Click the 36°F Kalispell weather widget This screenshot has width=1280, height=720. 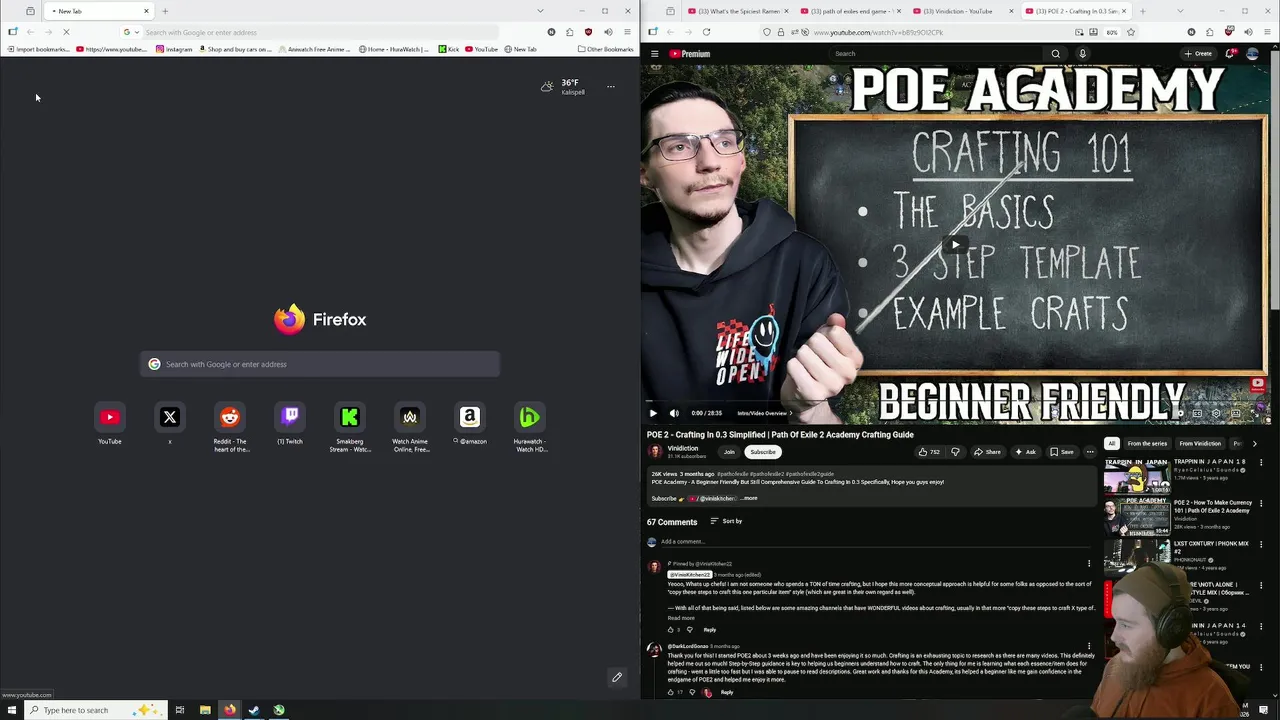[563, 87]
